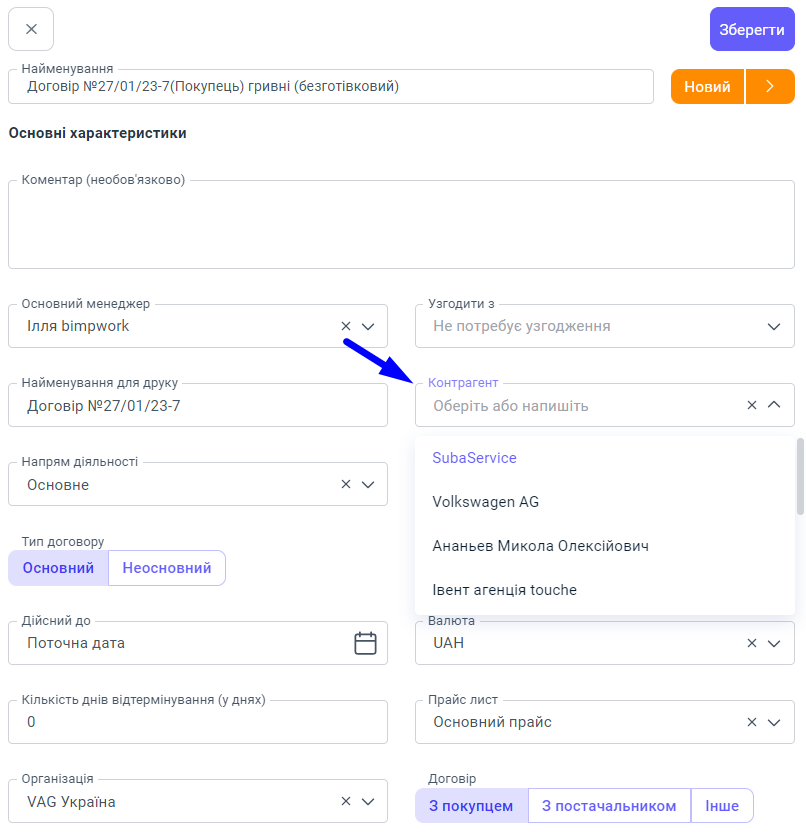The width and height of the screenshot is (806, 834).
Task: Pick Івент агенція touche option
Action: tap(504, 590)
